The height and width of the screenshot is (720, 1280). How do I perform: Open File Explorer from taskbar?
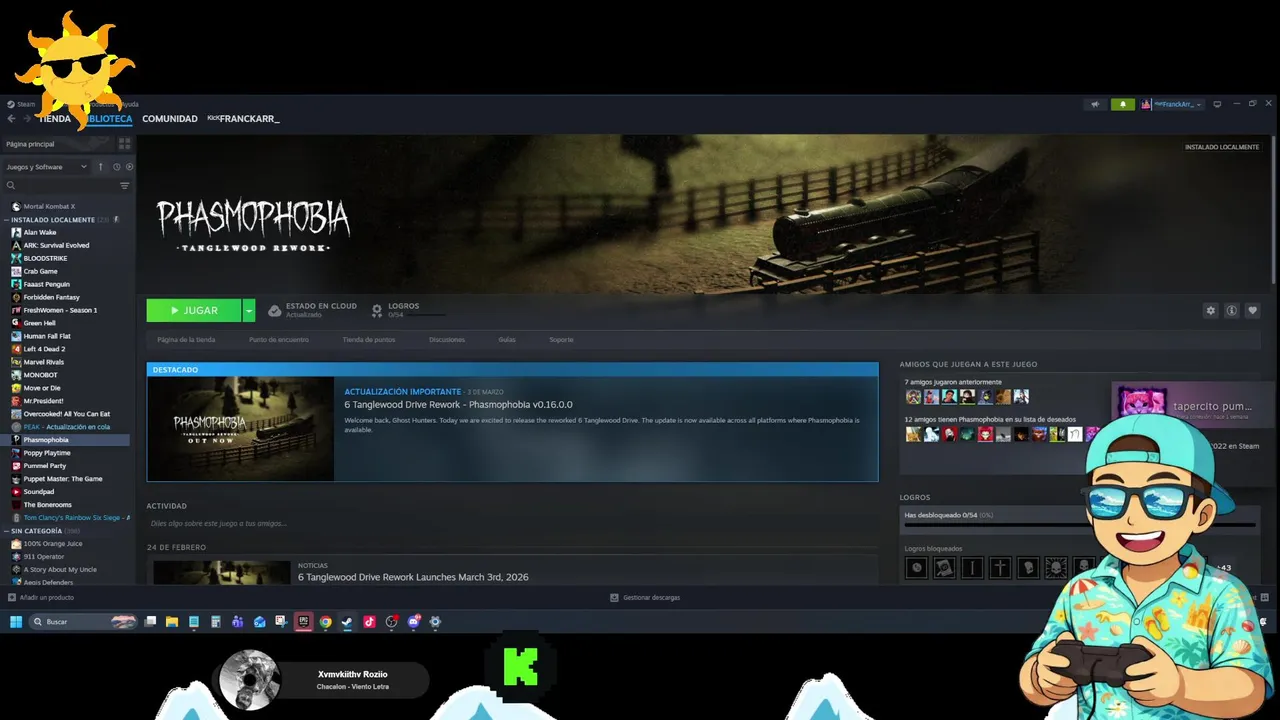[172, 621]
